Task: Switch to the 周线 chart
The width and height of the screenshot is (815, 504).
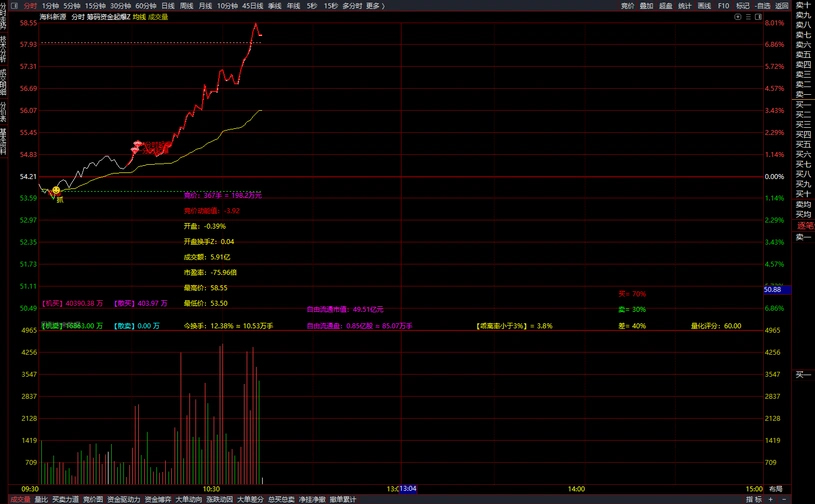Action: pos(187,6)
